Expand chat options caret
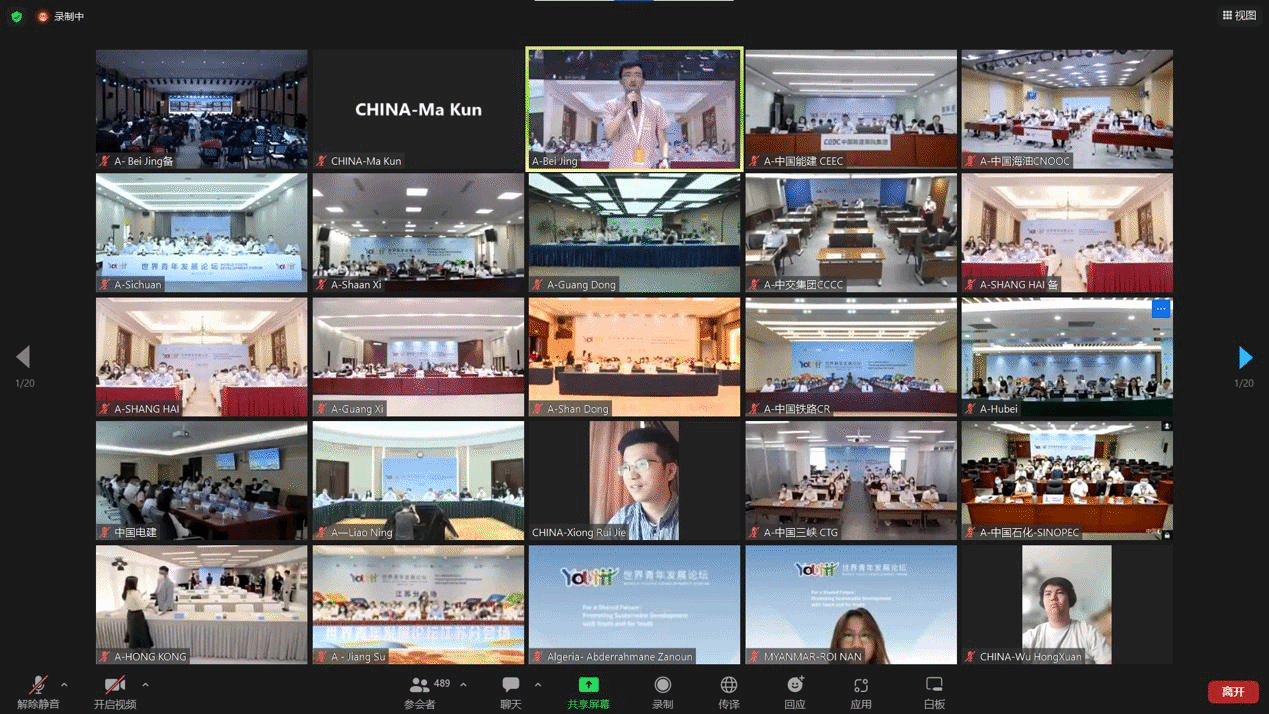The image size is (1269, 714). pos(538,685)
